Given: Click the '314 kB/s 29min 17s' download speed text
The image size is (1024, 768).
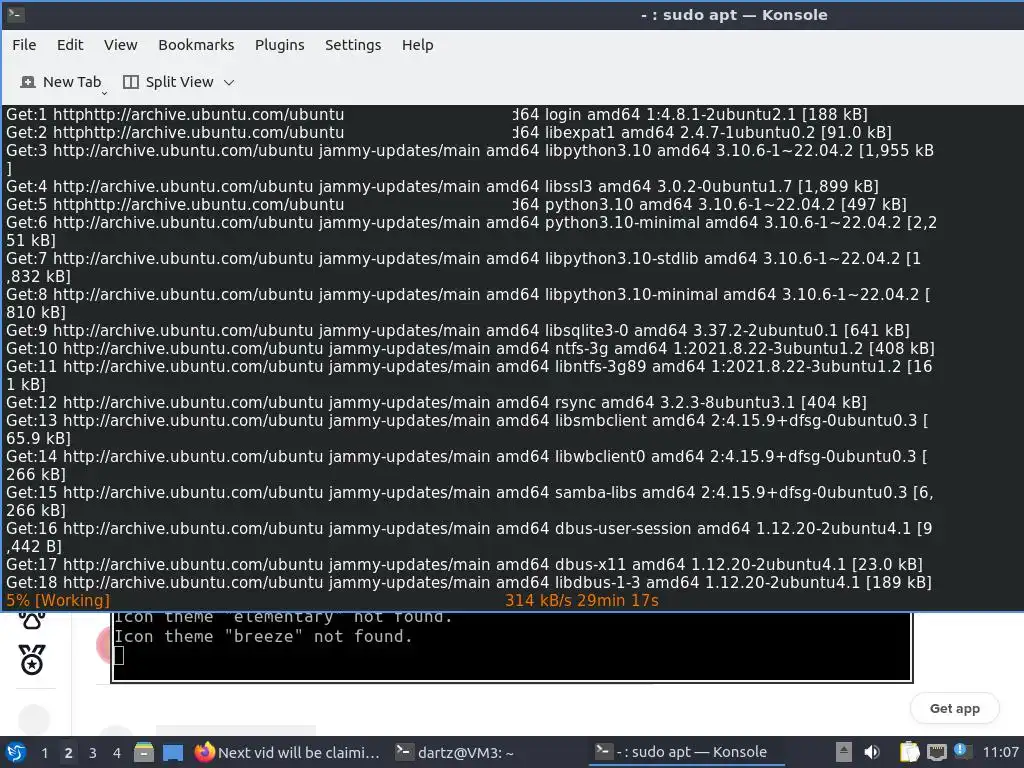Looking at the screenshot, I should 582,600.
